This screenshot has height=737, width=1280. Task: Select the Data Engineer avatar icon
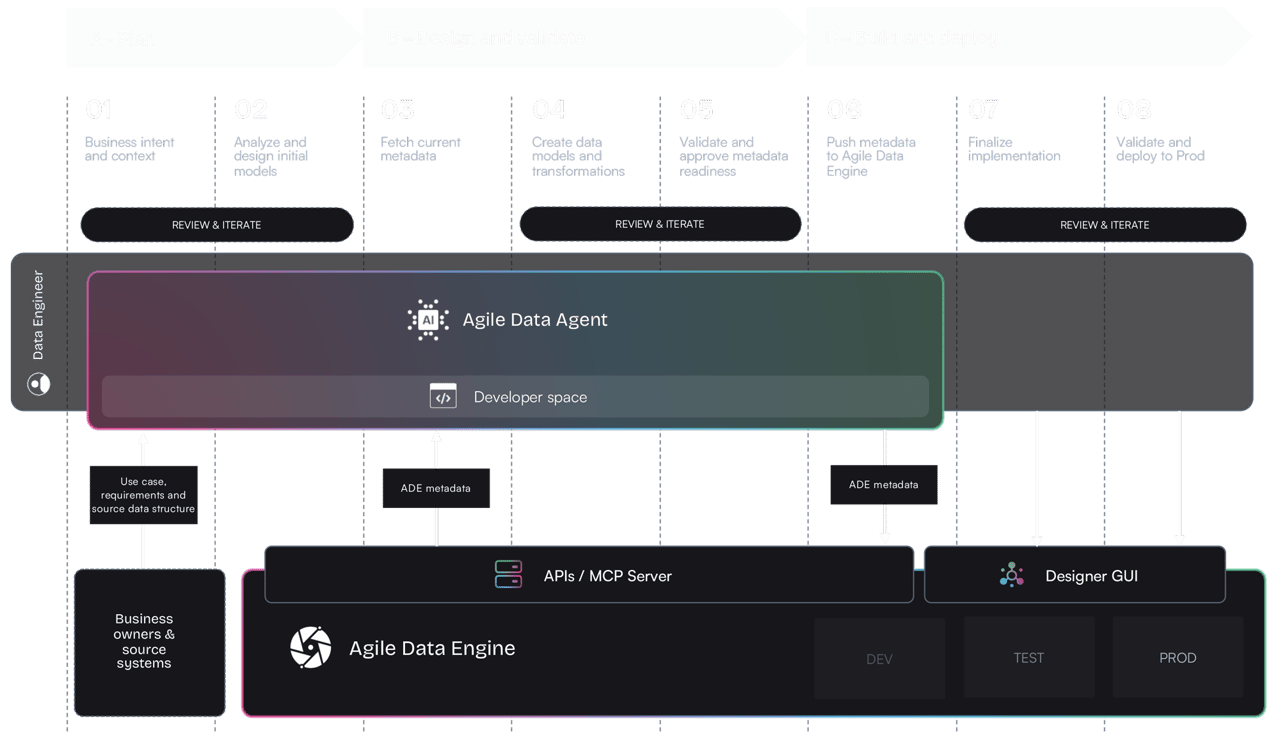click(38, 383)
